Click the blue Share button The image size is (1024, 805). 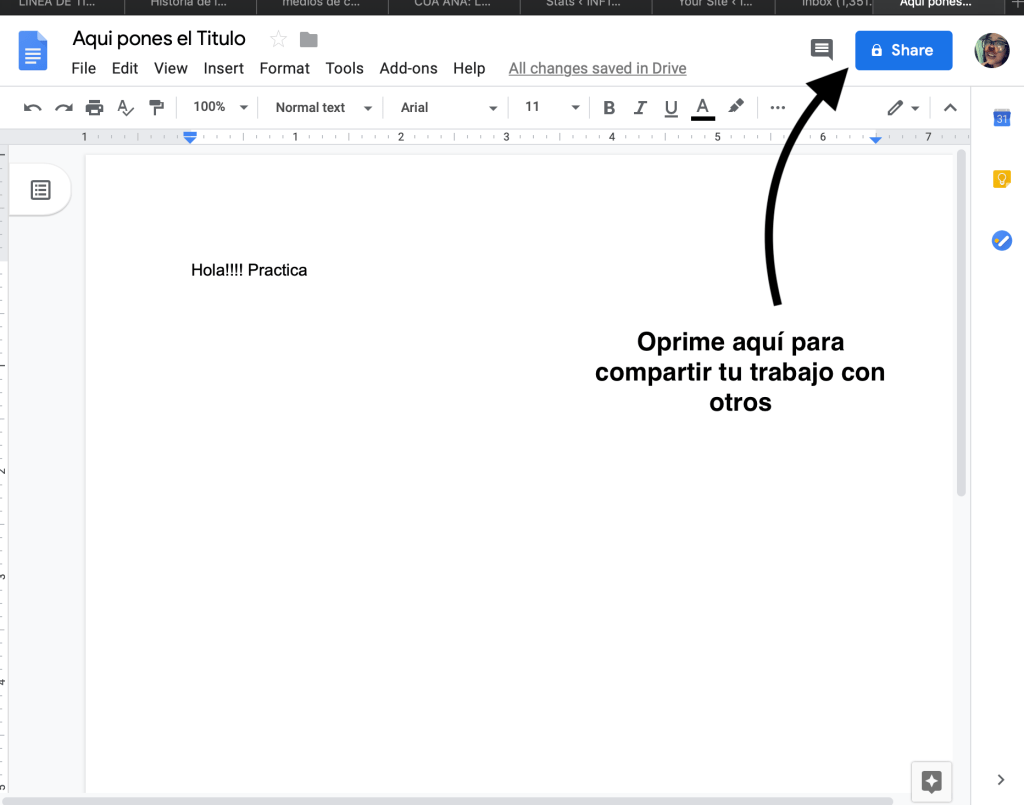[903, 50]
